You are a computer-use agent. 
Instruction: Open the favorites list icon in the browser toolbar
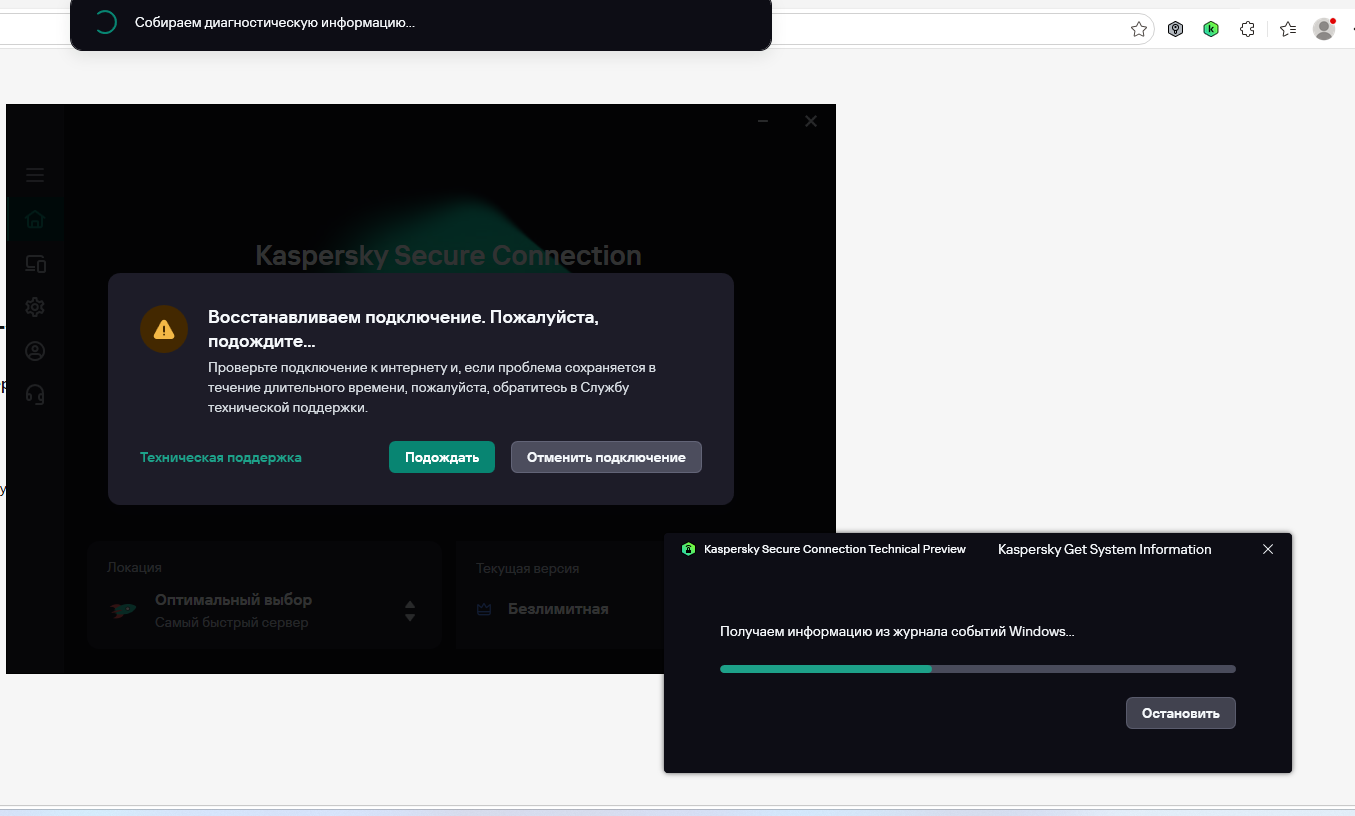click(x=1288, y=29)
